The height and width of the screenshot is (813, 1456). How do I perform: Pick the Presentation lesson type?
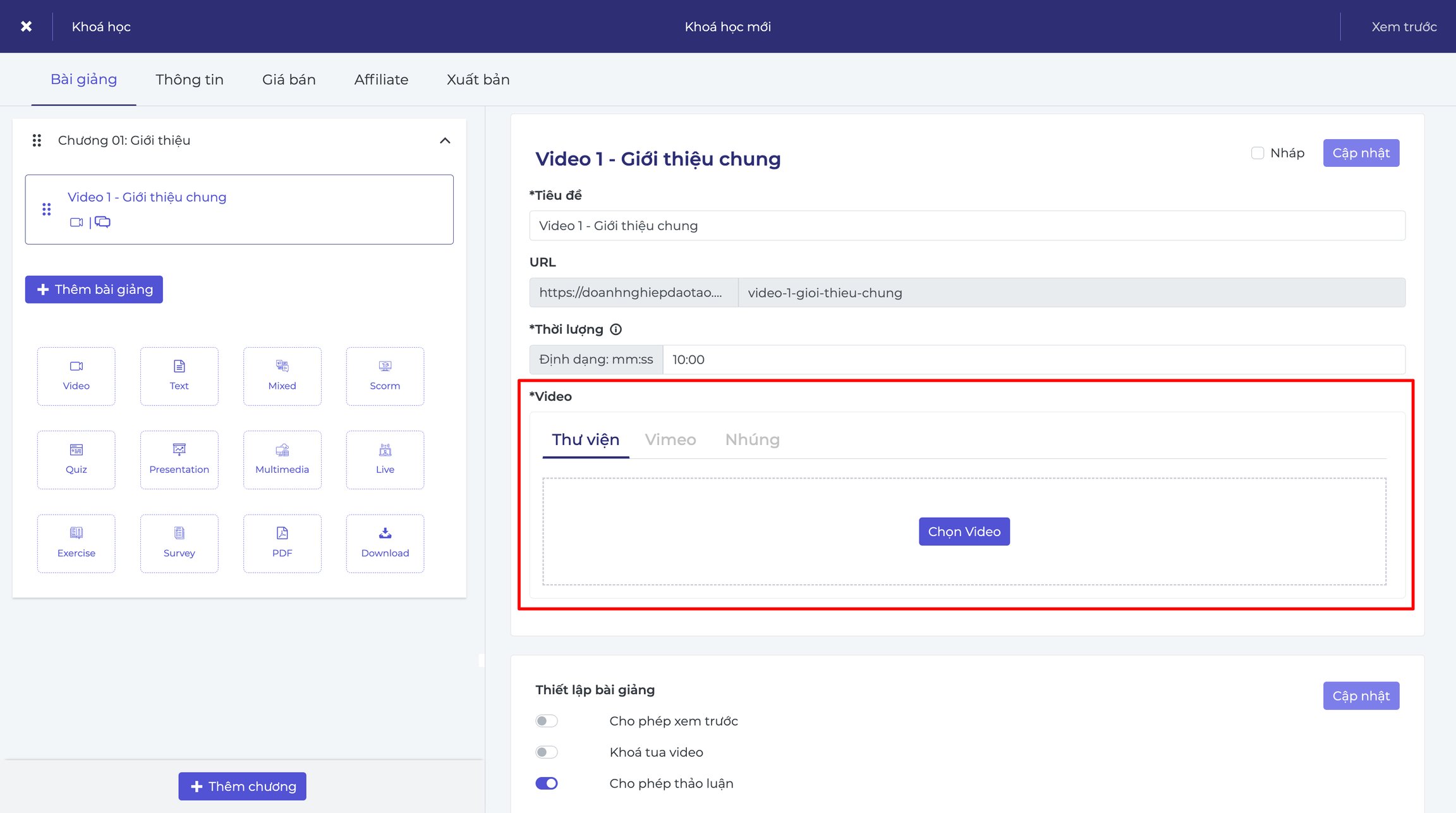click(x=179, y=460)
